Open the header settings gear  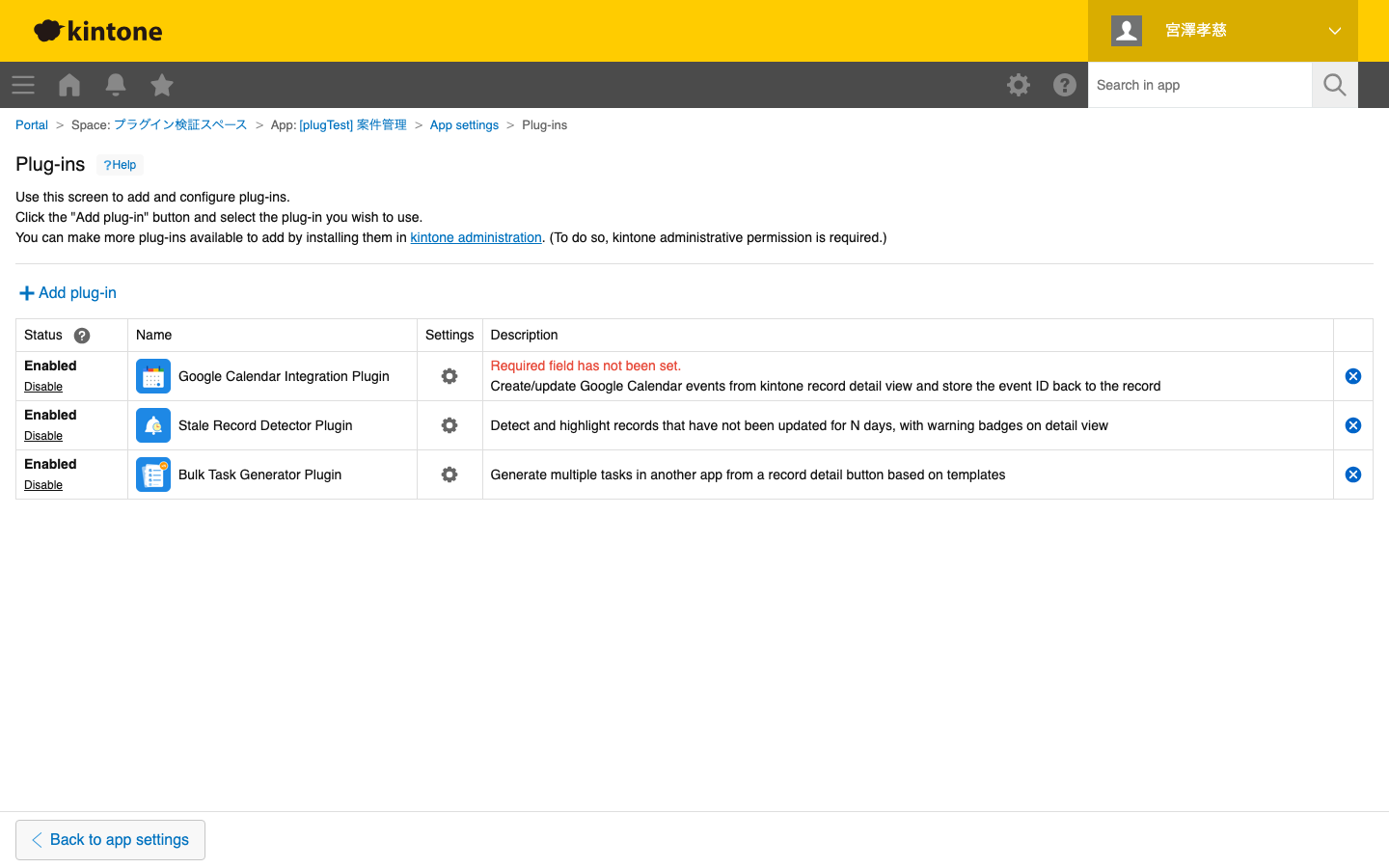[1019, 85]
